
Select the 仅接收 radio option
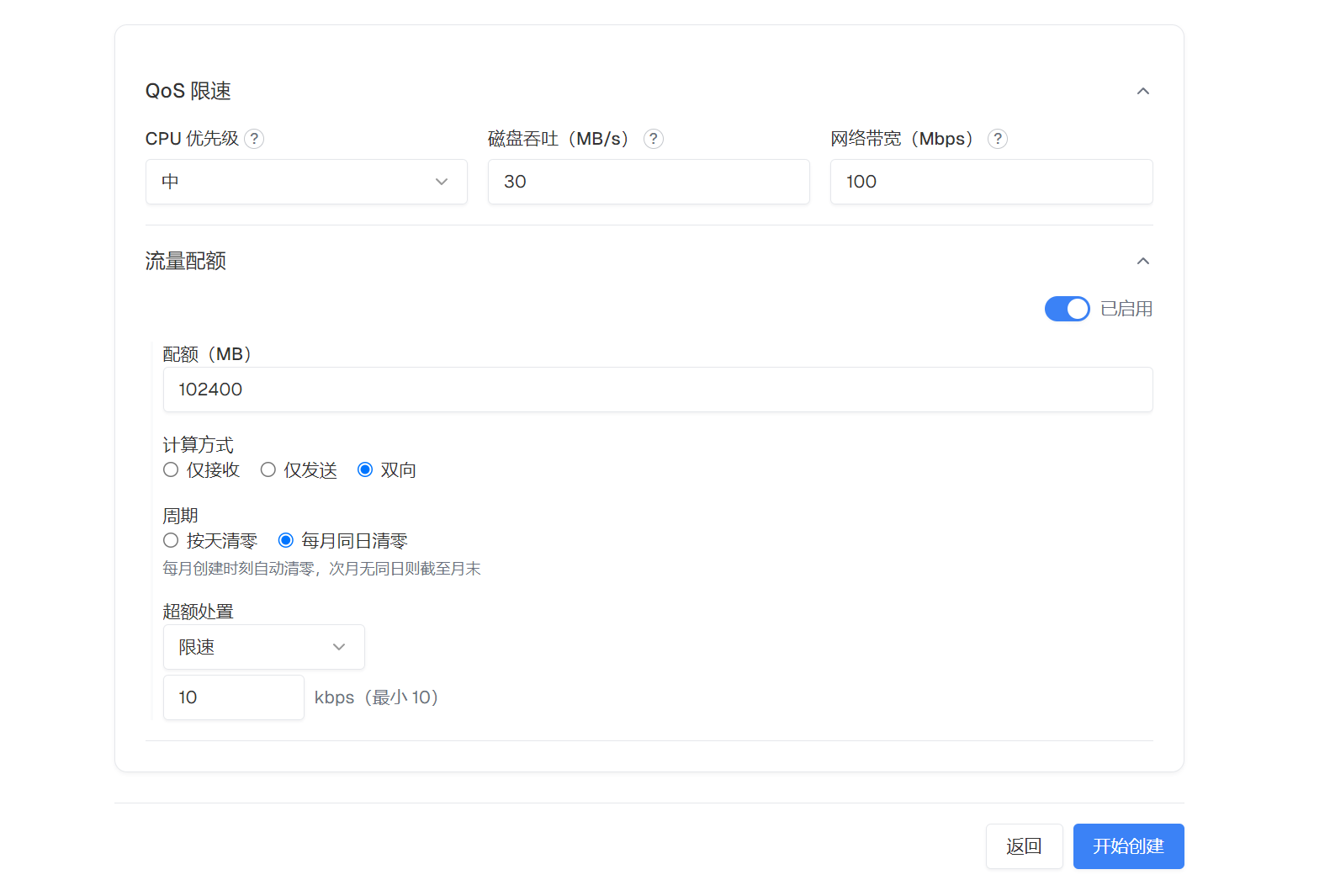(x=171, y=469)
